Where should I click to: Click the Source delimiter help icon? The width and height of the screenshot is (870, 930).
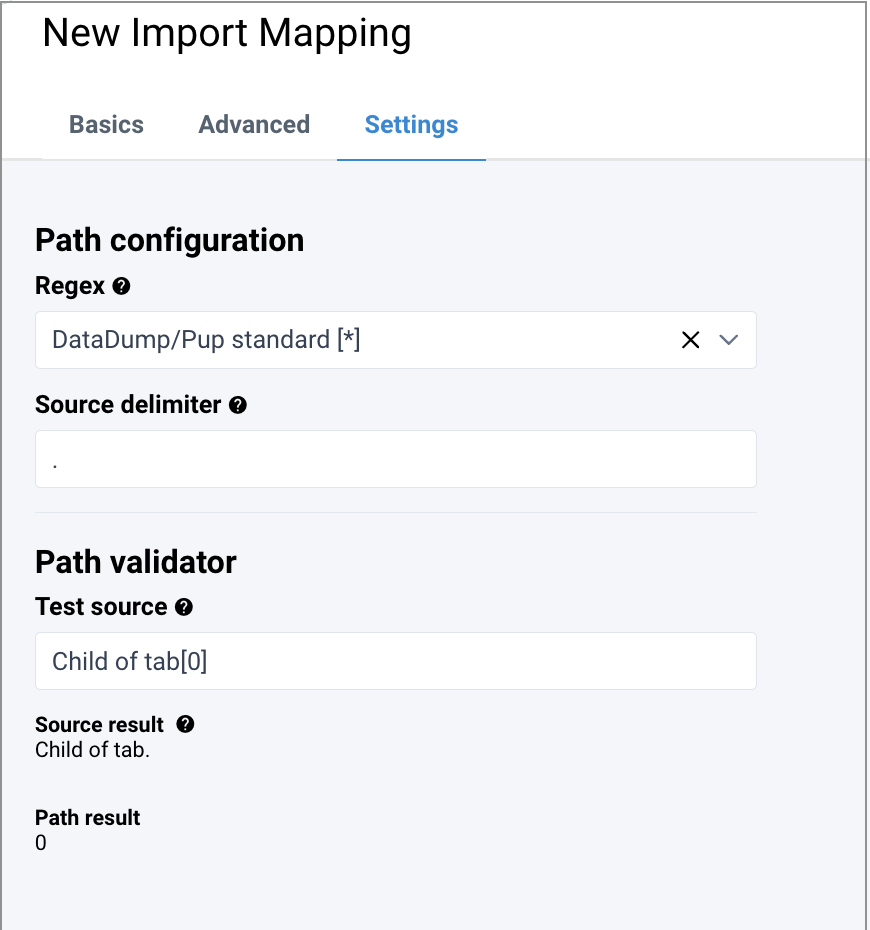tap(238, 405)
